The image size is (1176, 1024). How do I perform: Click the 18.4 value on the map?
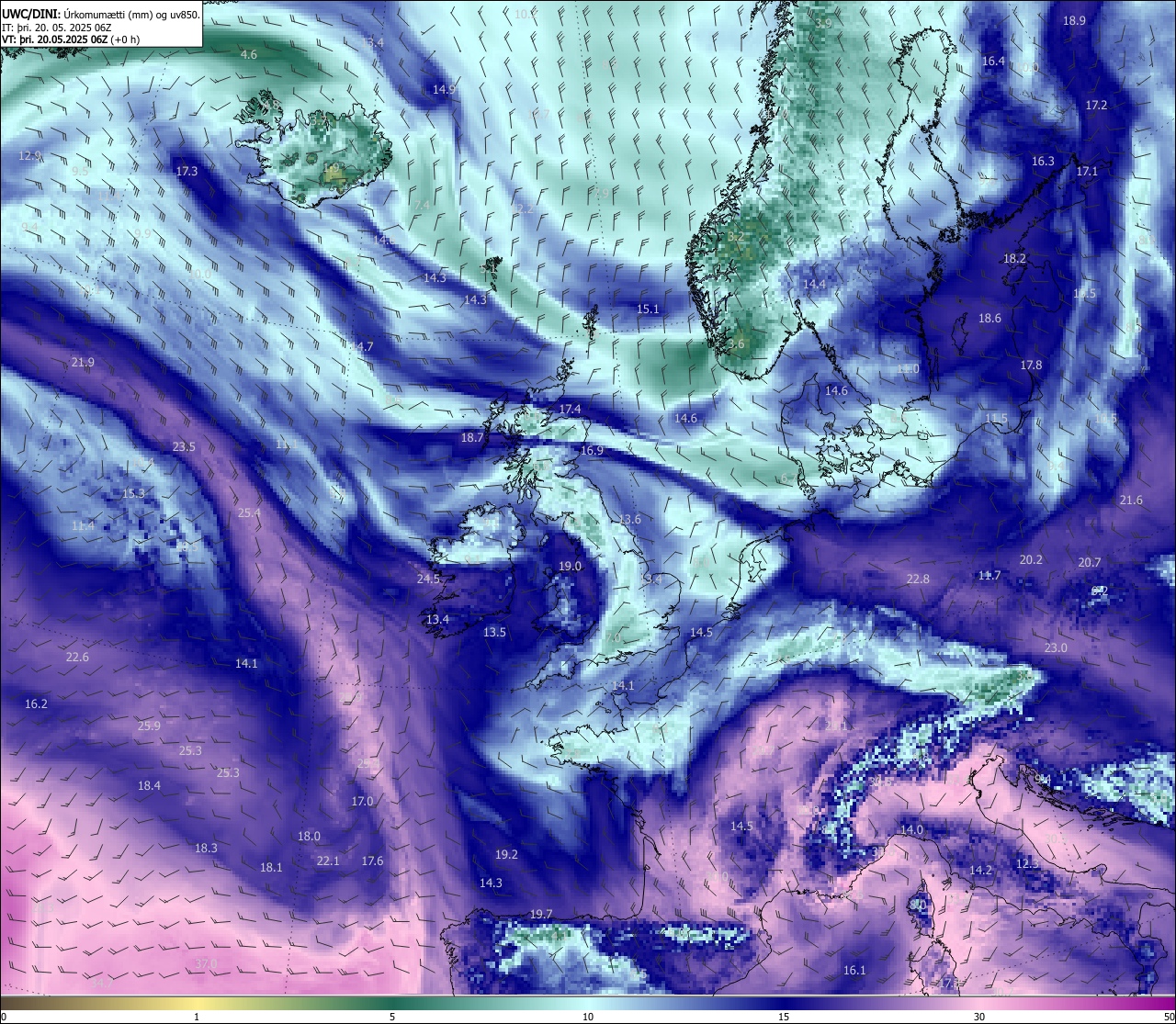(x=149, y=785)
